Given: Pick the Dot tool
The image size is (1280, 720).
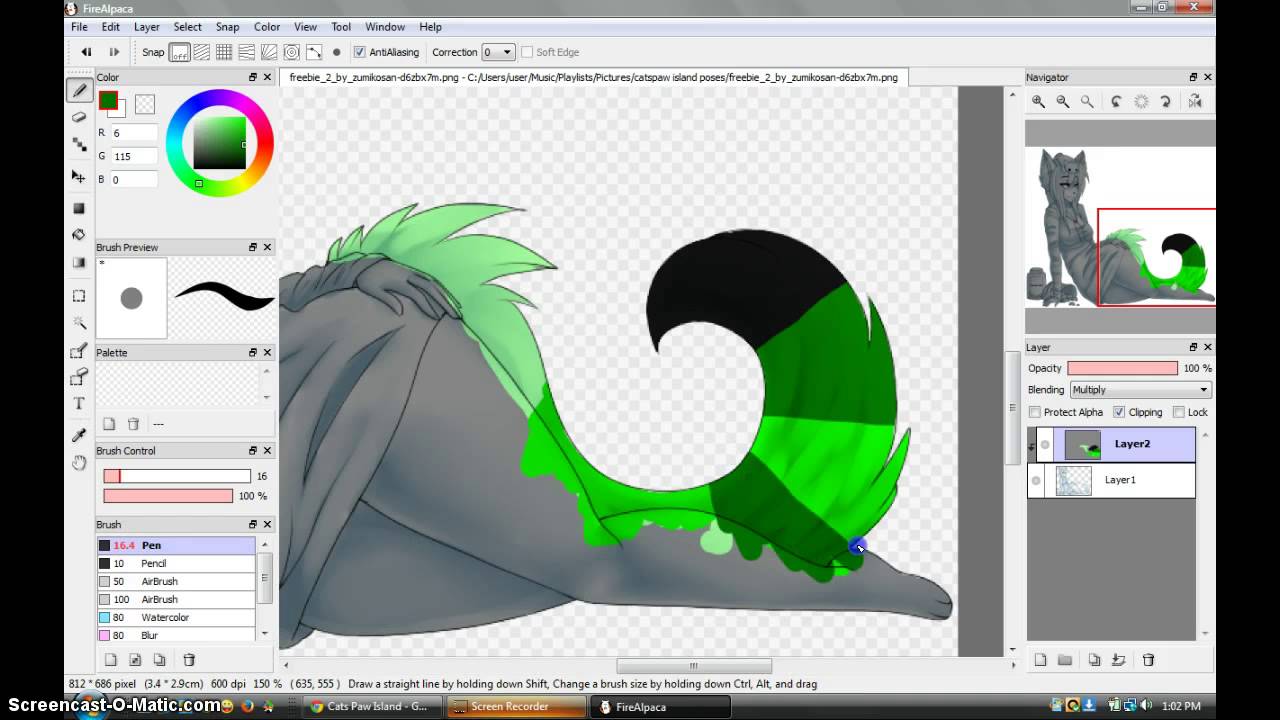Looking at the screenshot, I should point(79,145).
